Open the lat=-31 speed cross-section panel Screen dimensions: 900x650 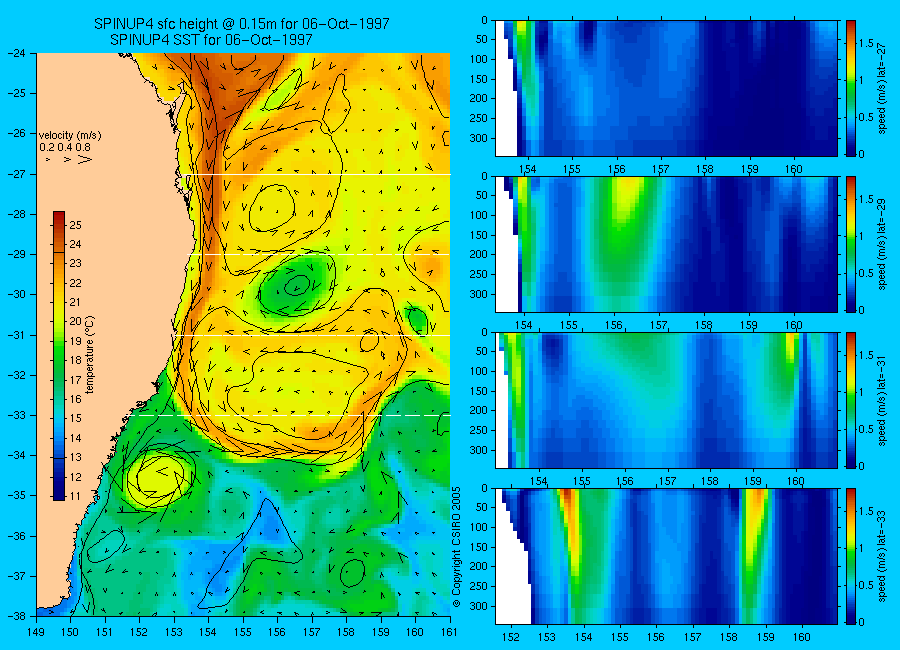[x=666, y=400]
